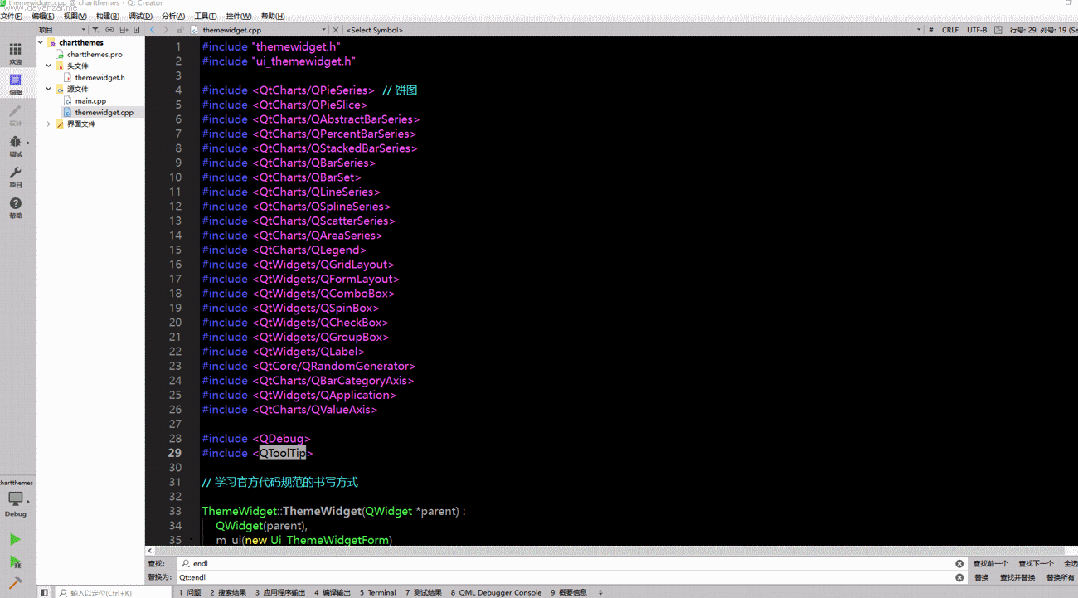Open the 帮助(H) menu
This screenshot has width=1078, height=598.
coord(272,16)
